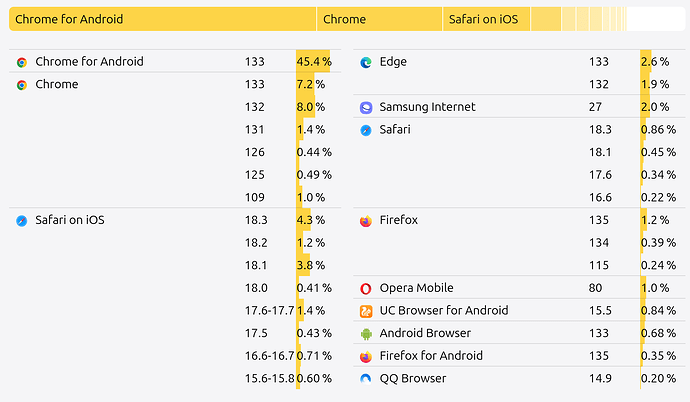Screen dimensions: 690x402
Task: Click the UC Browser for Android icon
Action: (366, 311)
